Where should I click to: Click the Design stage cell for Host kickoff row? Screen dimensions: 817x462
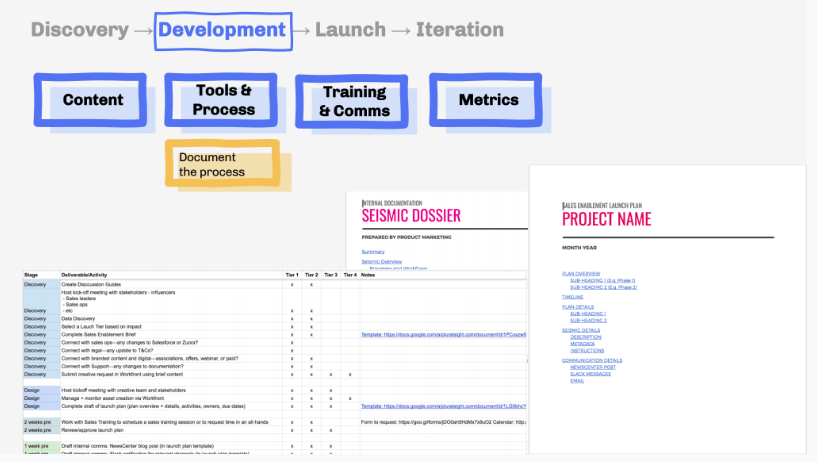[x=42, y=390]
